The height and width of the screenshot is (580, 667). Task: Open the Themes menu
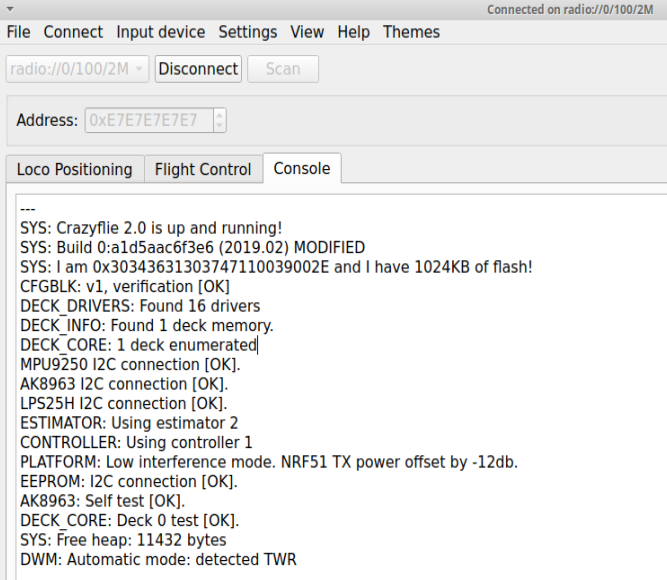411,32
